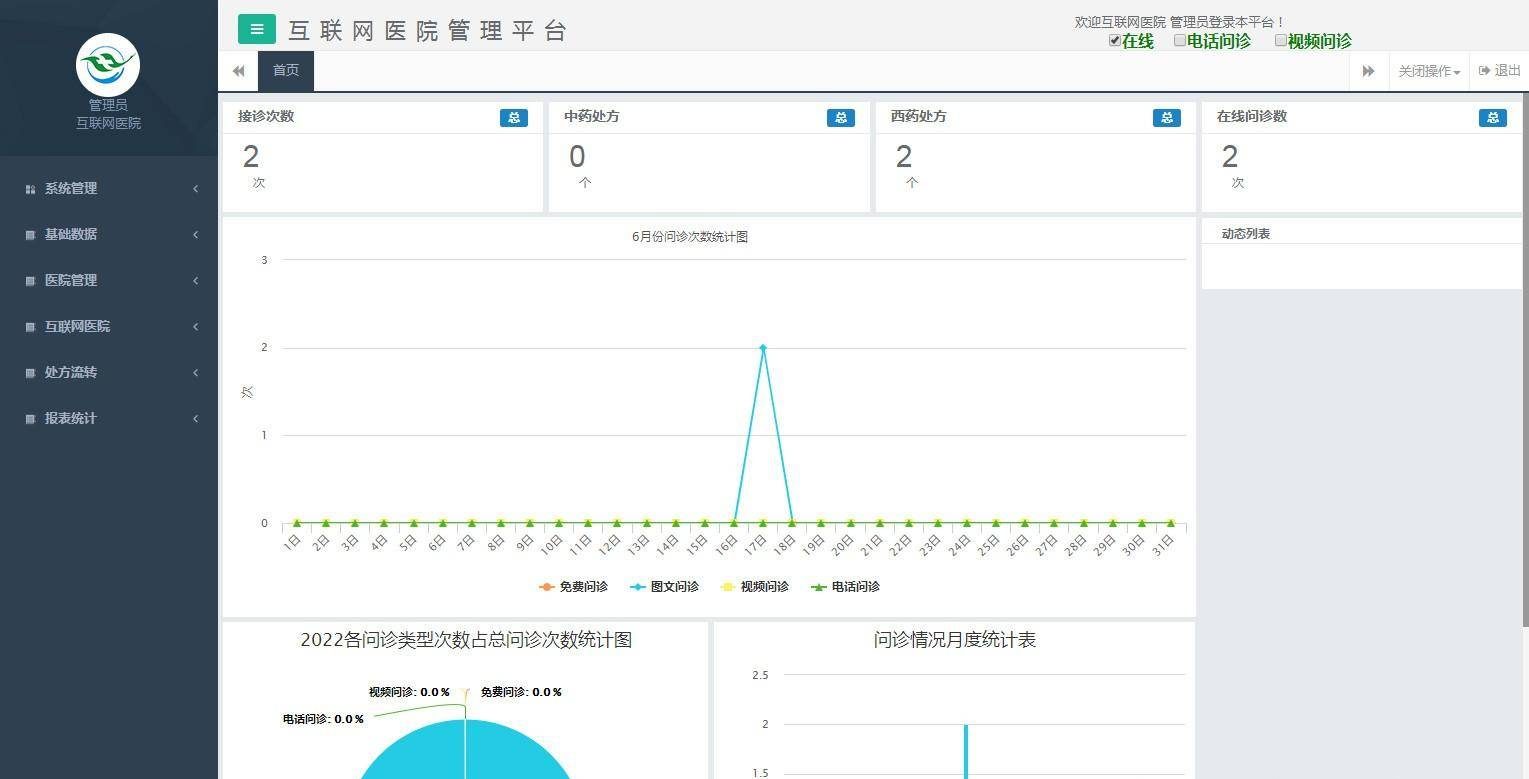Click the vertical page scrollbar
Viewport: 1529px width, 779px height.
pyautogui.click(x=1524, y=360)
